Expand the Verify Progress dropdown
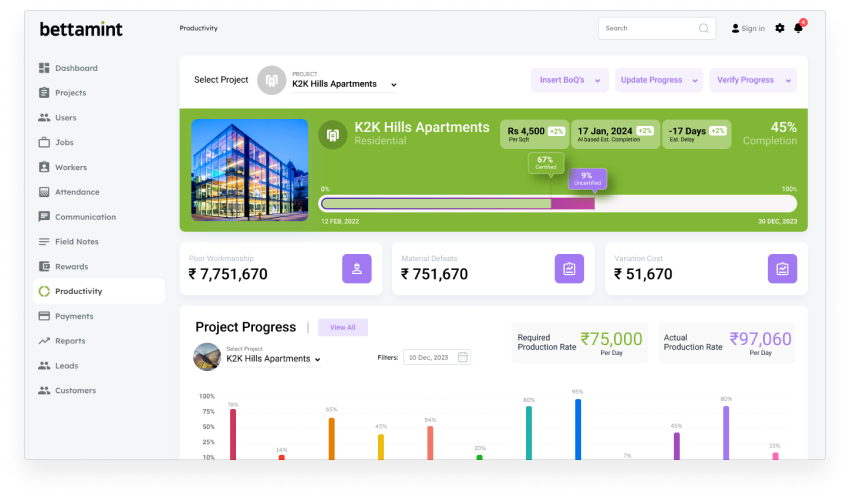The width and height of the screenshot is (850, 498). (x=752, y=80)
